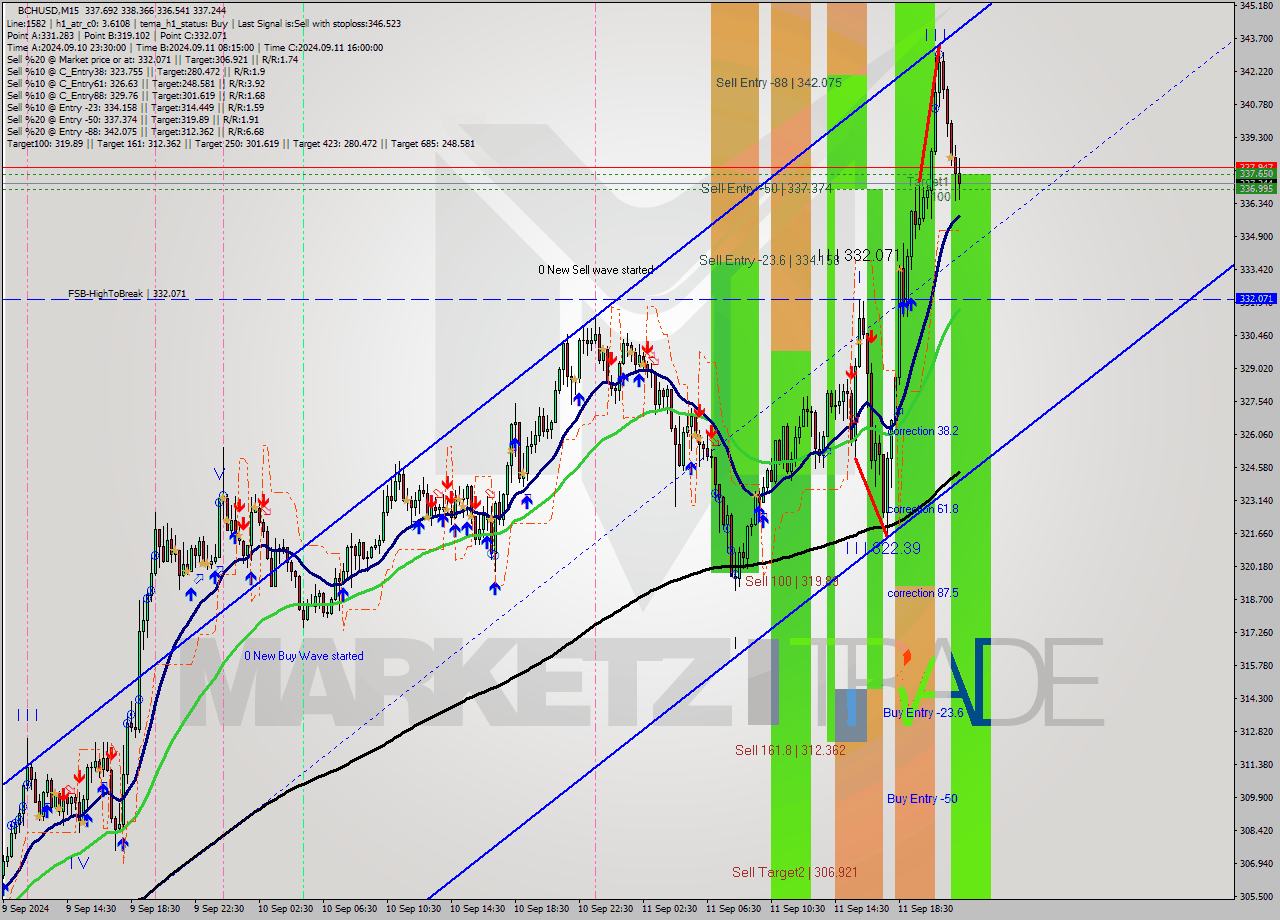Click the '9 Sep 2024' time axis label
The height and width of the screenshot is (920, 1280).
coord(26,909)
